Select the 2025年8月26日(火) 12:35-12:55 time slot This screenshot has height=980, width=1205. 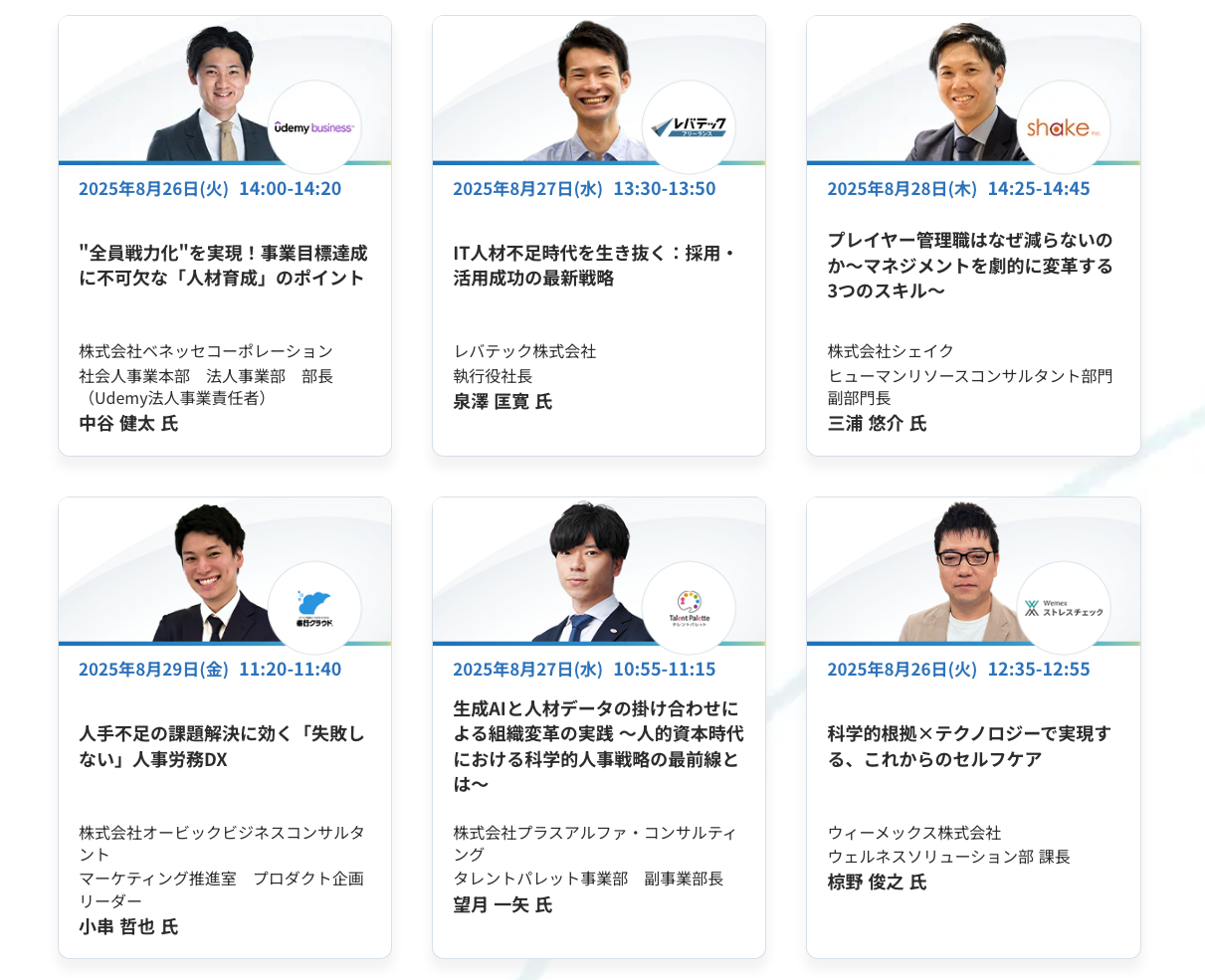(x=958, y=670)
